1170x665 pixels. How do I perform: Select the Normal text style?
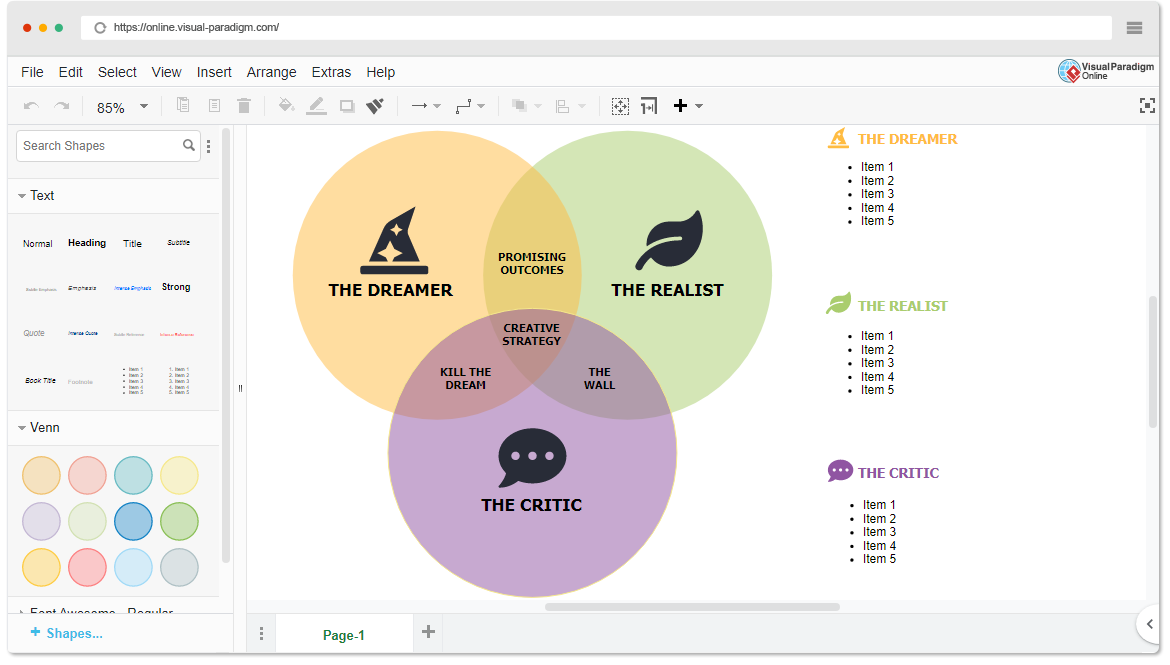pyautogui.click(x=37, y=243)
